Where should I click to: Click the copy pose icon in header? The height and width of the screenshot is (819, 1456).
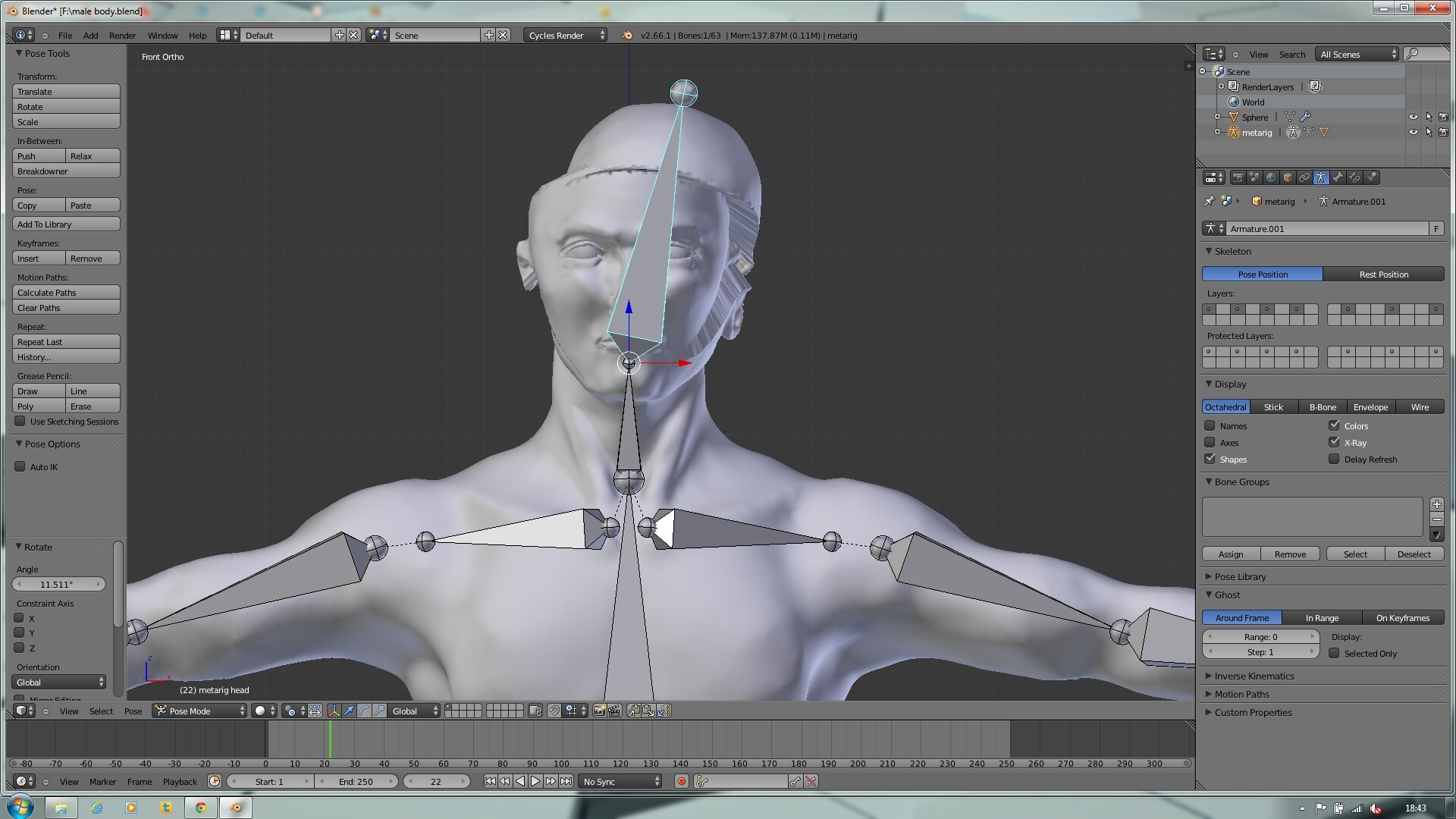[633, 711]
